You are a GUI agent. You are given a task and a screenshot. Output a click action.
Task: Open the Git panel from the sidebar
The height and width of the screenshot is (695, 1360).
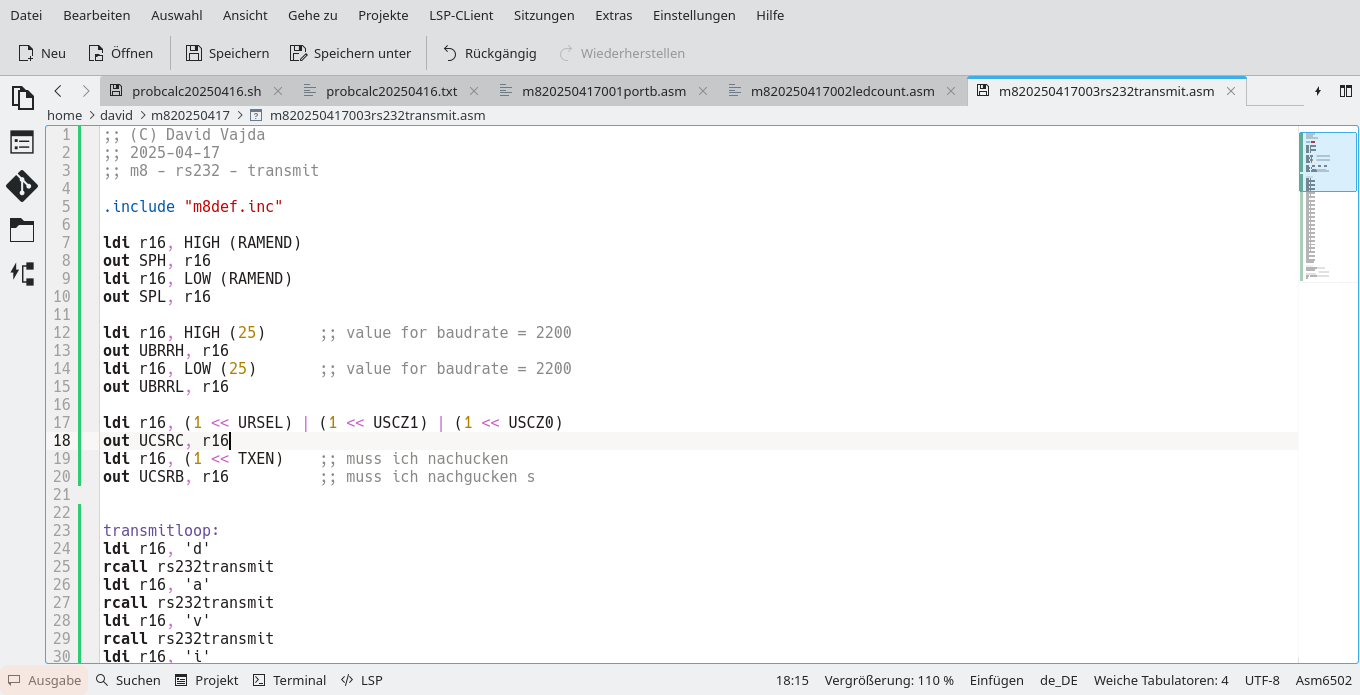22,186
